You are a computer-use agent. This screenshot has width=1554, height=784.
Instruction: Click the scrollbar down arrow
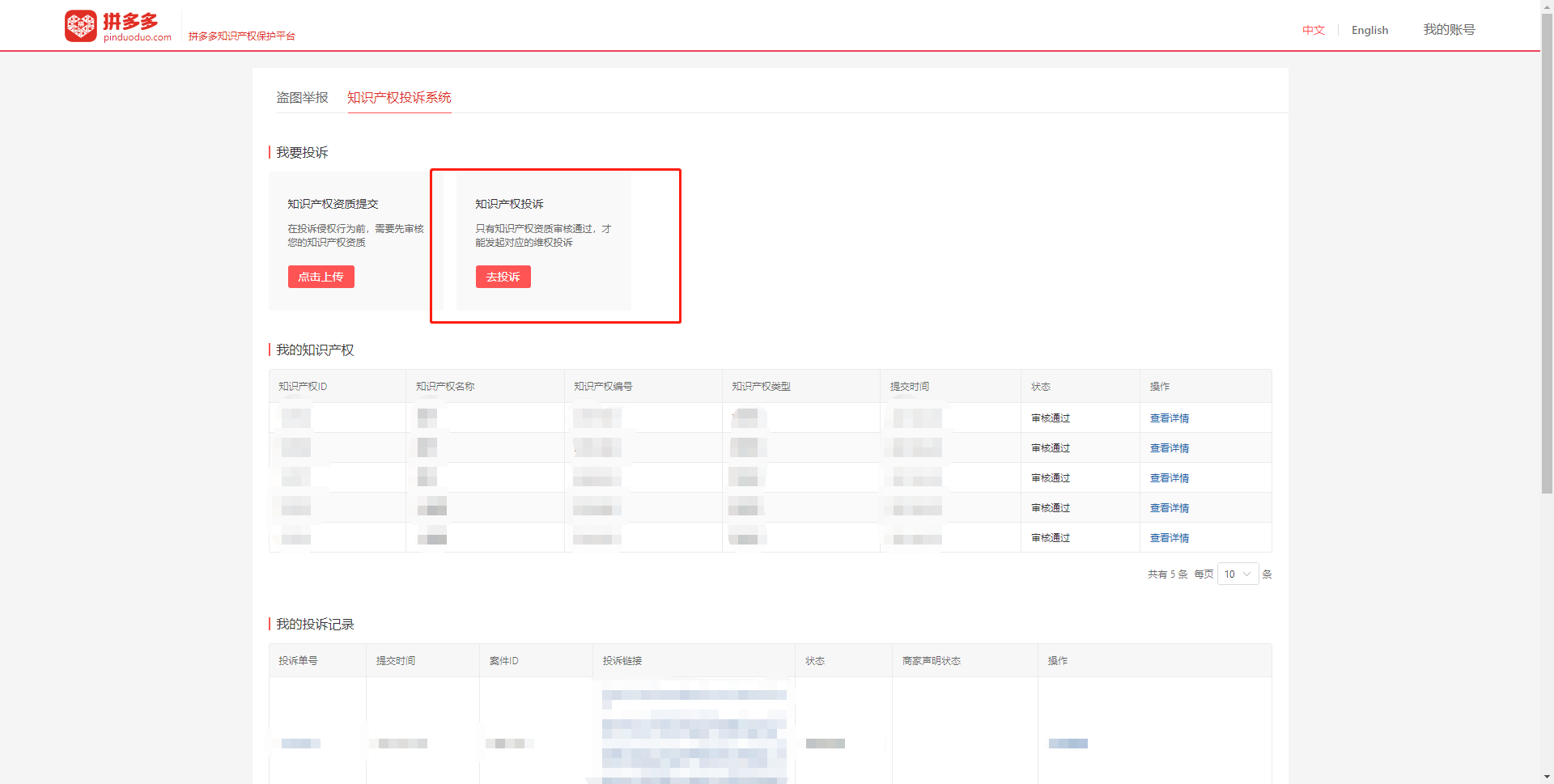1547,777
